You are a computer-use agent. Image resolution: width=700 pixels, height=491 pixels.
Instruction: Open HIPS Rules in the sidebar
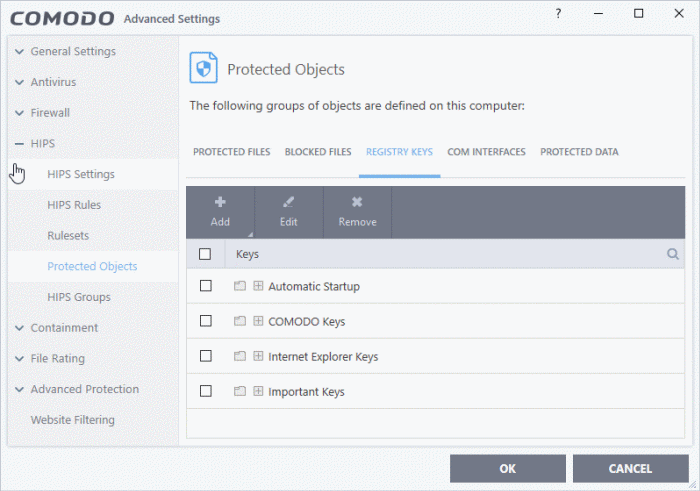pyautogui.click(x=74, y=205)
